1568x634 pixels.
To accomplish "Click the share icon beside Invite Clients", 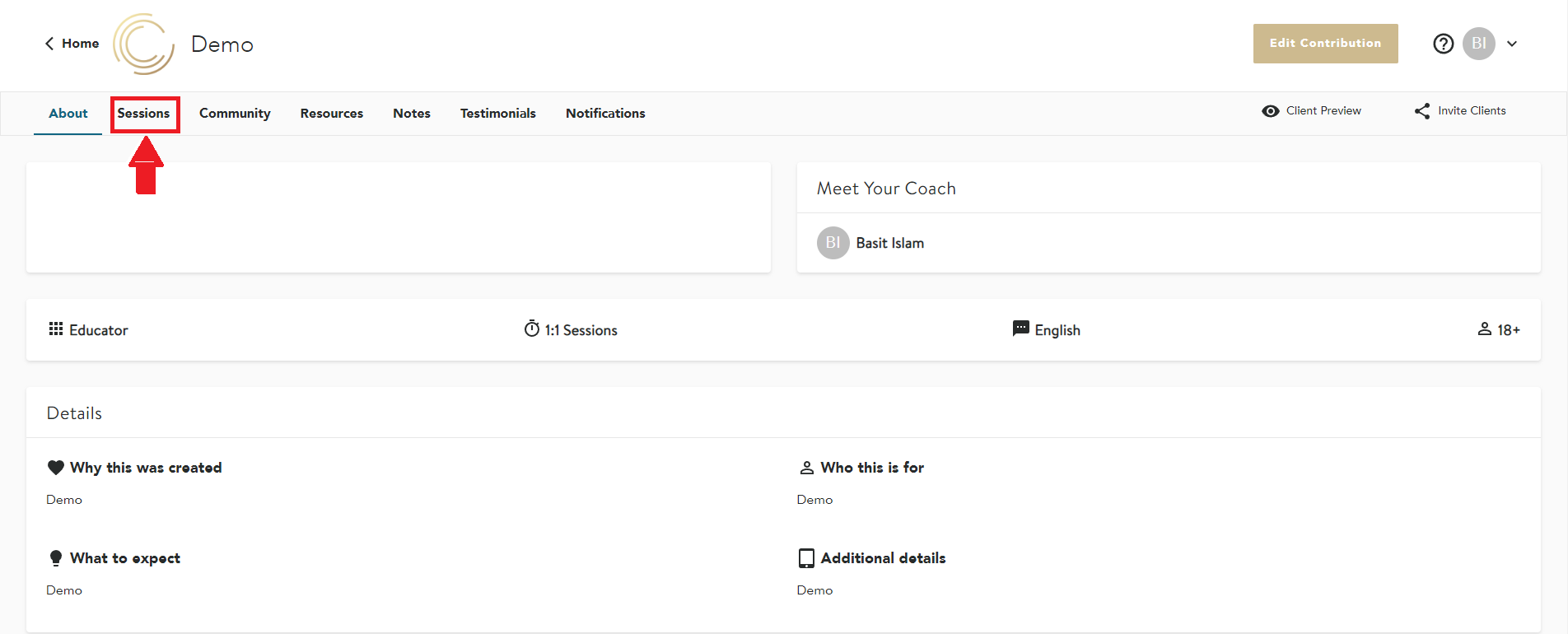I will (x=1422, y=111).
